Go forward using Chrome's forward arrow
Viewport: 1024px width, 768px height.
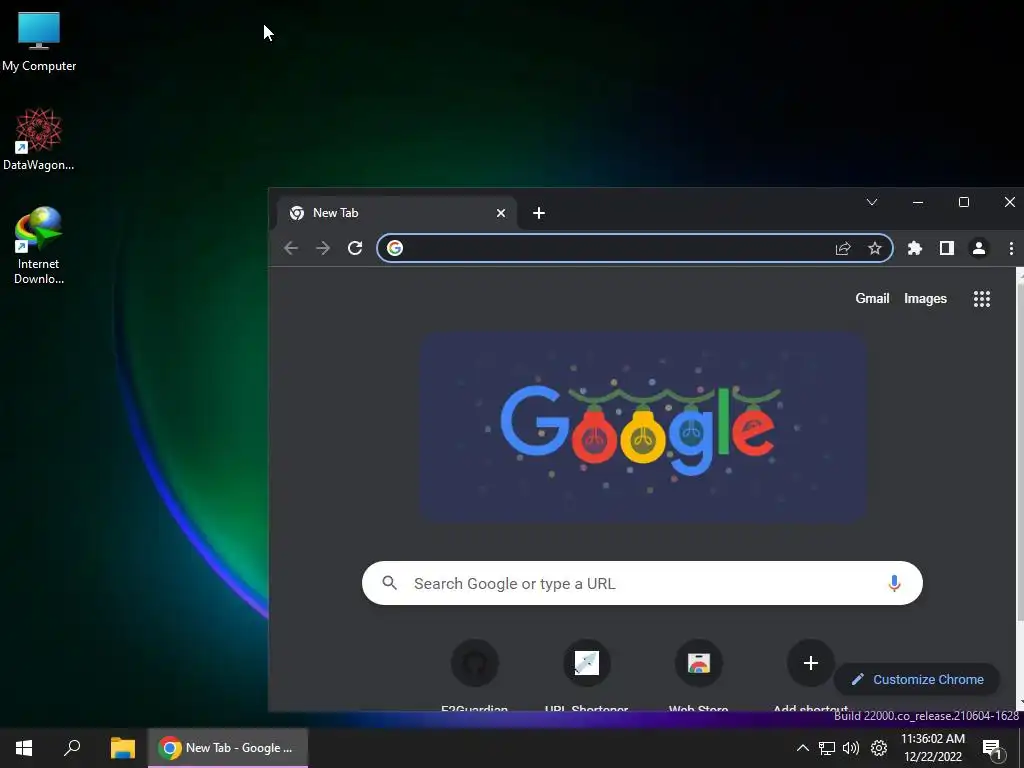tap(323, 248)
